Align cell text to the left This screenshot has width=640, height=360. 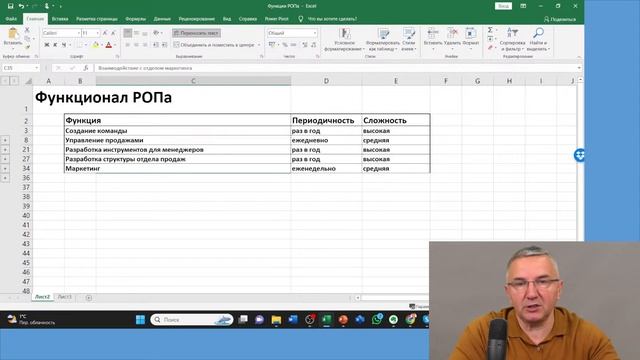click(x=127, y=45)
